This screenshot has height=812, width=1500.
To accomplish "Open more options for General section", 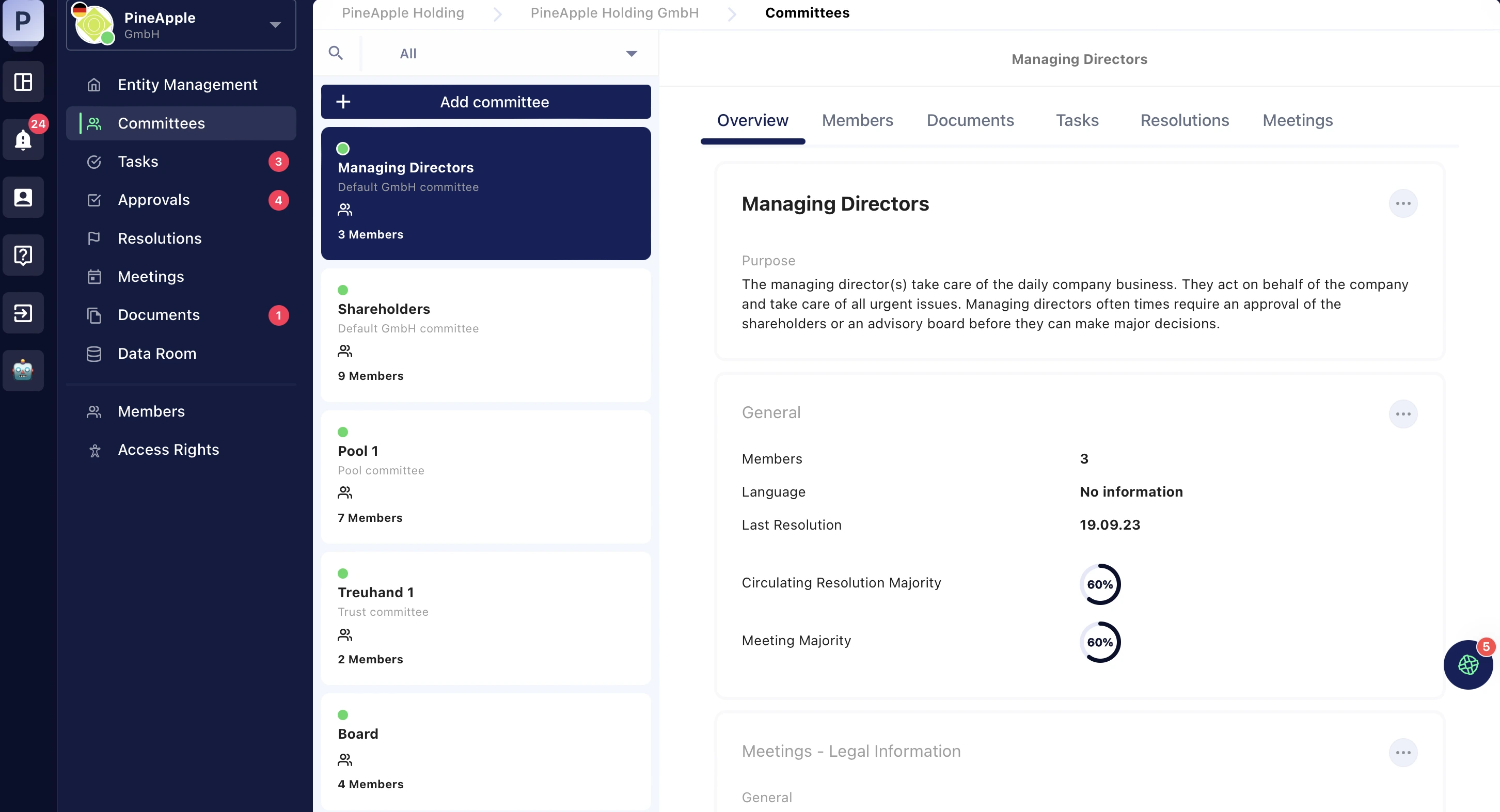I will tap(1403, 414).
